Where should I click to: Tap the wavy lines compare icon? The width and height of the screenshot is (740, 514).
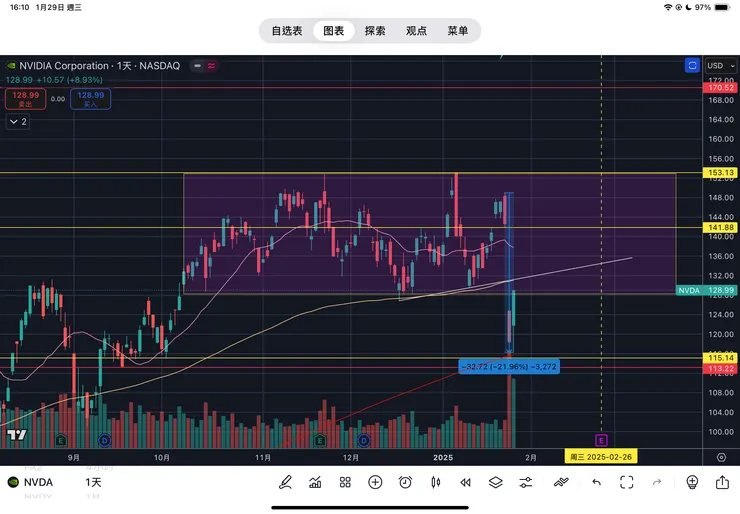561,482
